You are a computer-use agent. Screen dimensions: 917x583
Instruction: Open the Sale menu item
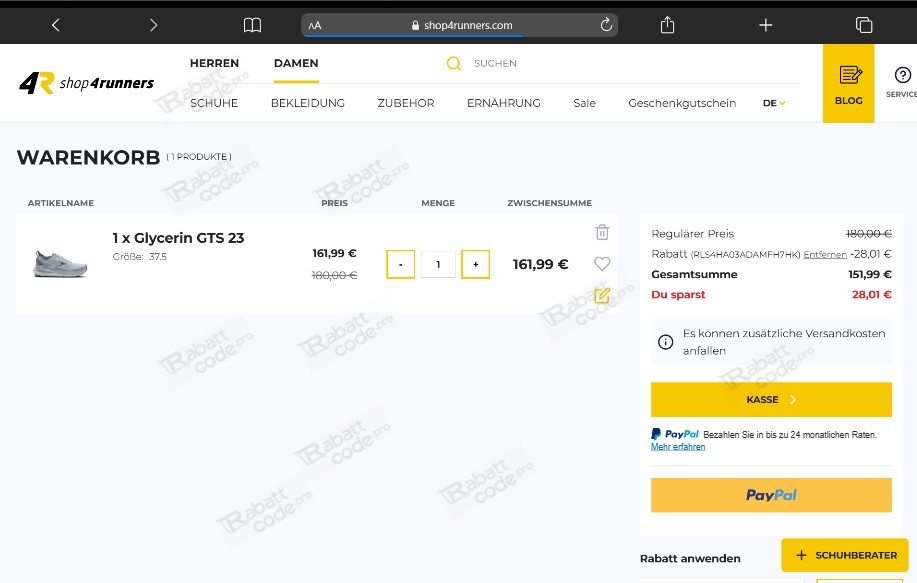[x=584, y=103]
